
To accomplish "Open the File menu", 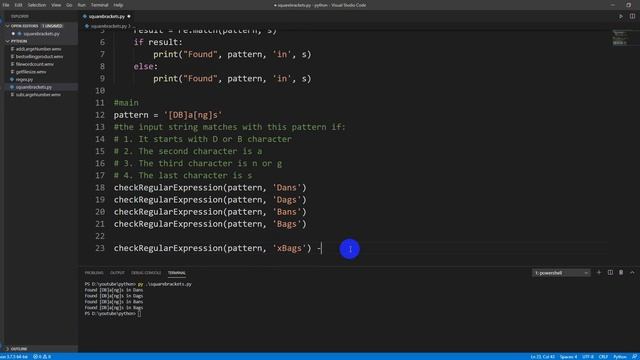I will point(6,5).
